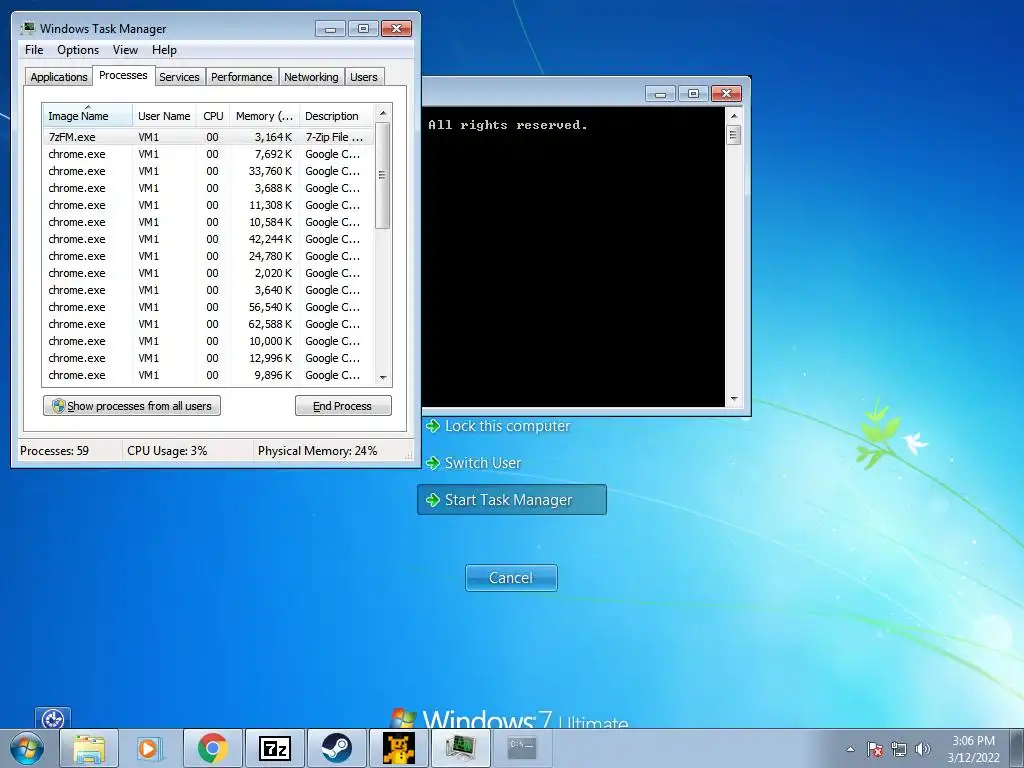This screenshot has width=1024, height=768.
Task: Click the End Process button
Action: 344,406
